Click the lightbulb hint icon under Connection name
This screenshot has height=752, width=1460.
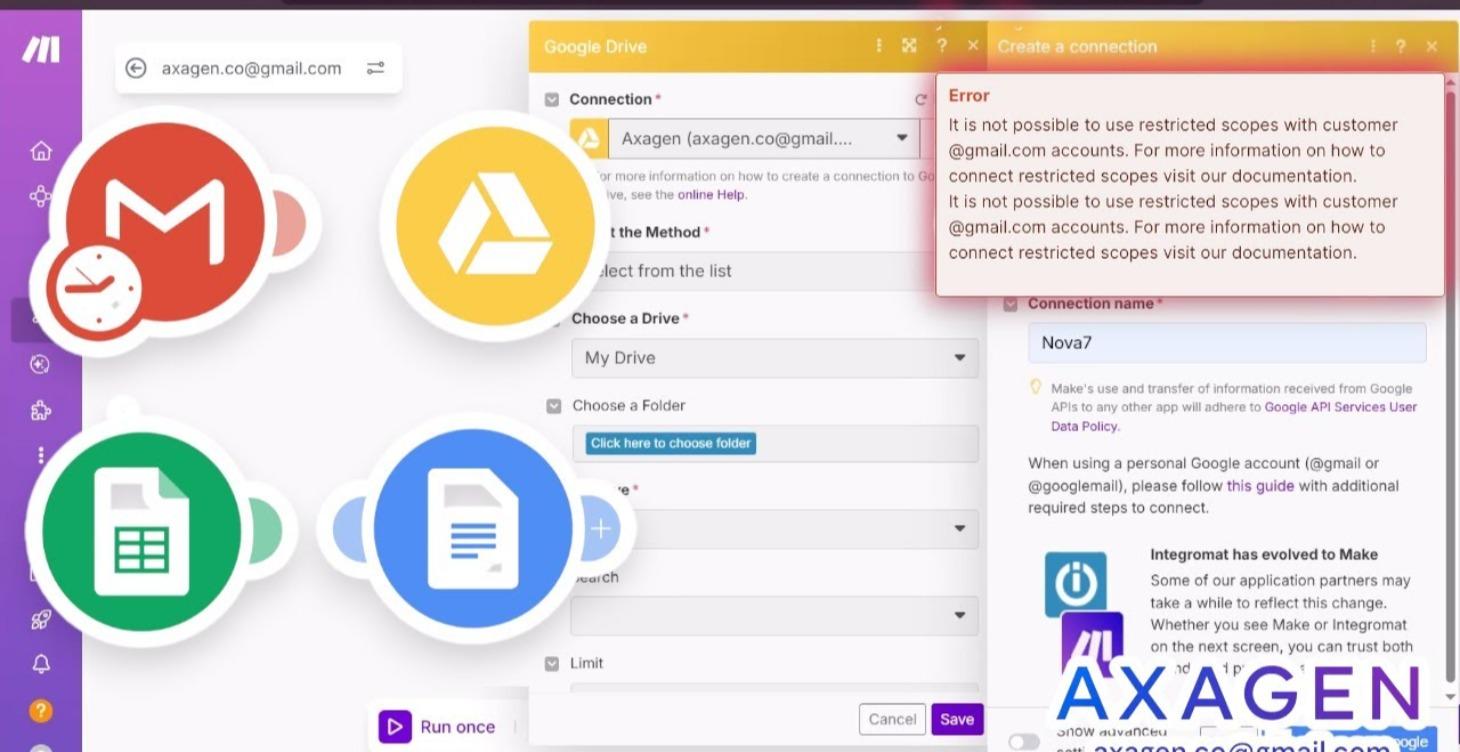point(1036,387)
